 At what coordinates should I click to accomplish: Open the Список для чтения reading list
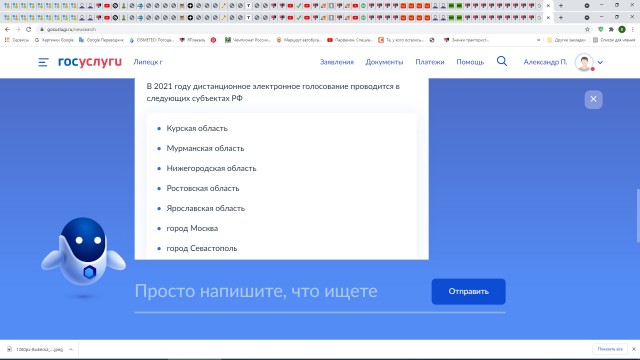(613, 40)
